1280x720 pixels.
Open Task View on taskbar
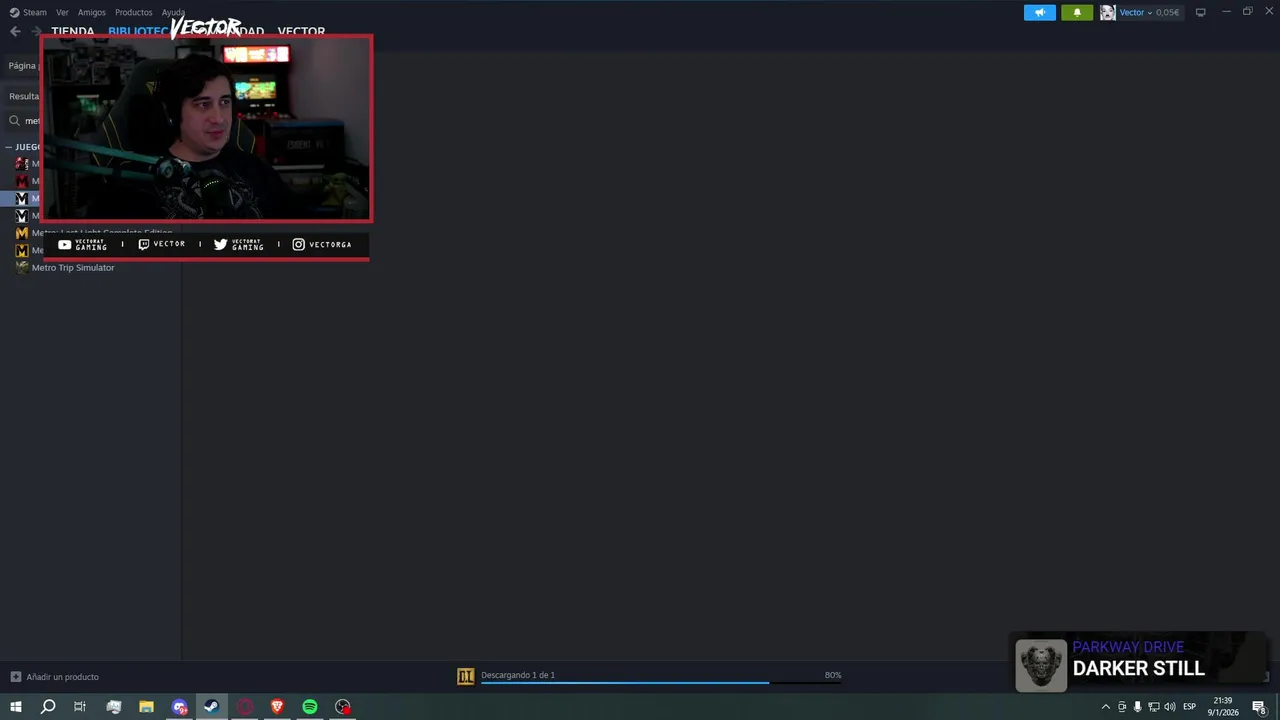[x=80, y=707]
